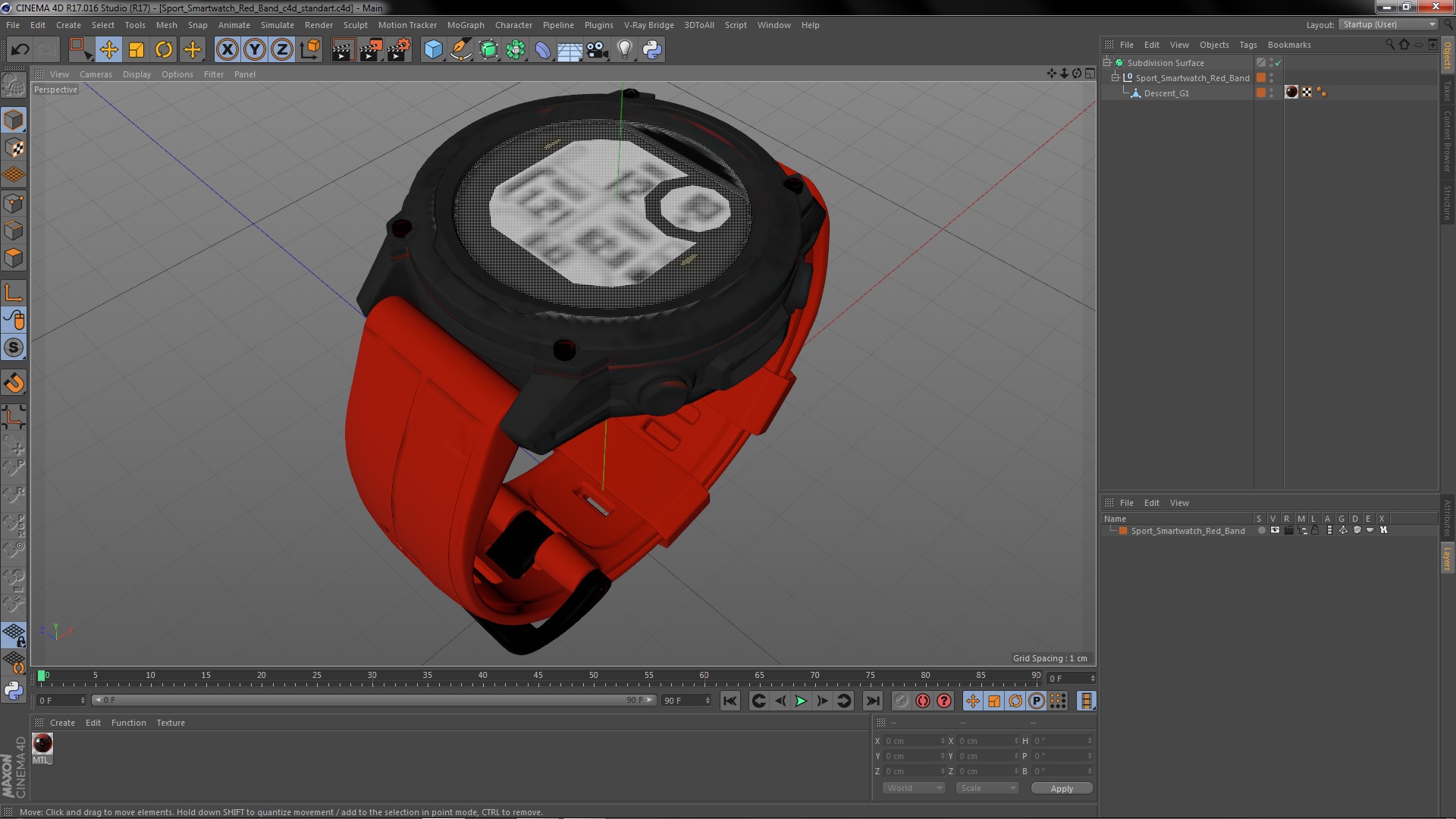Toggle layer solo dot in Layers manager
This screenshot has height=819, width=1456.
tap(1261, 531)
